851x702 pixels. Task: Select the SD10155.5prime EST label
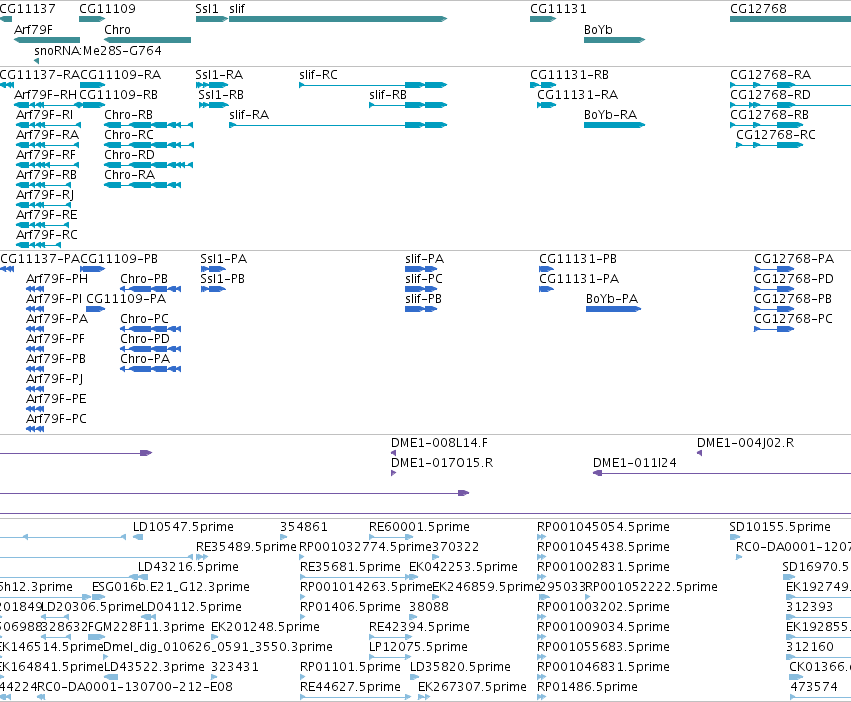pos(780,527)
